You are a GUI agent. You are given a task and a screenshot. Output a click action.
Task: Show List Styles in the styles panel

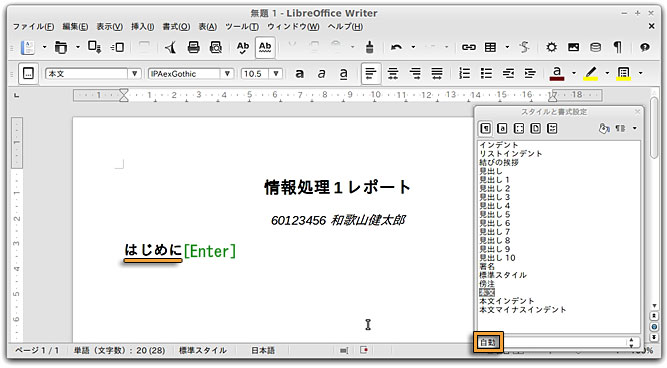(552, 128)
